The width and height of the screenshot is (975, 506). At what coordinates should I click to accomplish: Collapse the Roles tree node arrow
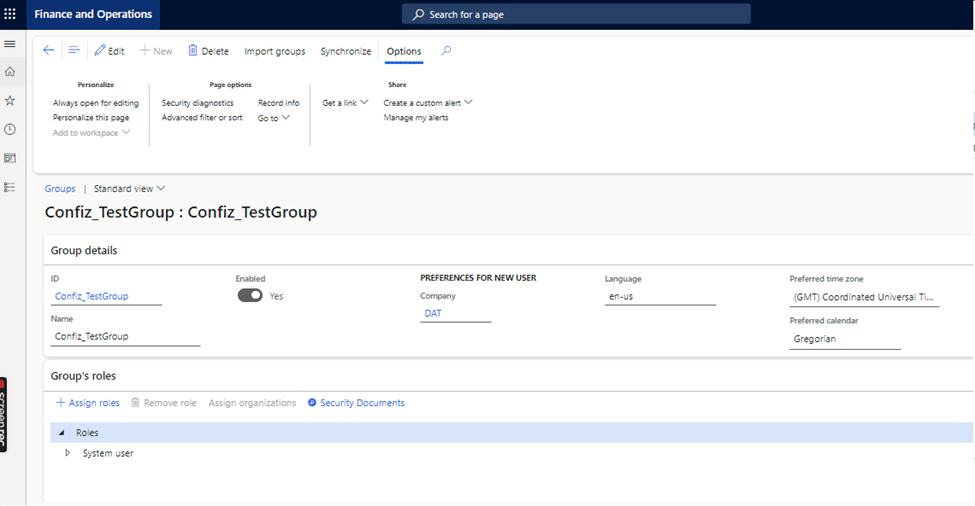(x=62, y=433)
